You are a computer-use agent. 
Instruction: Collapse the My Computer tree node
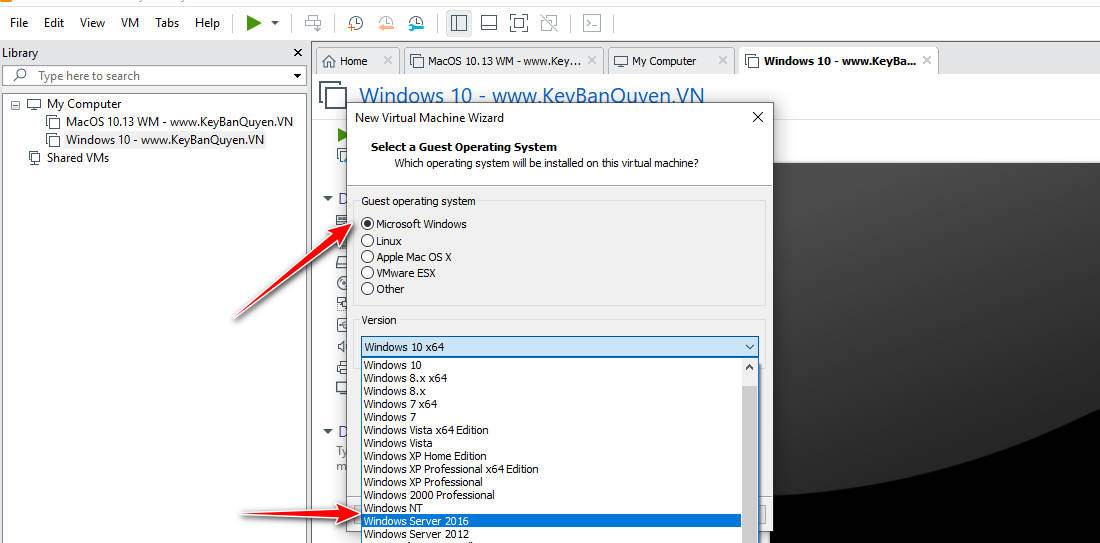tap(15, 105)
